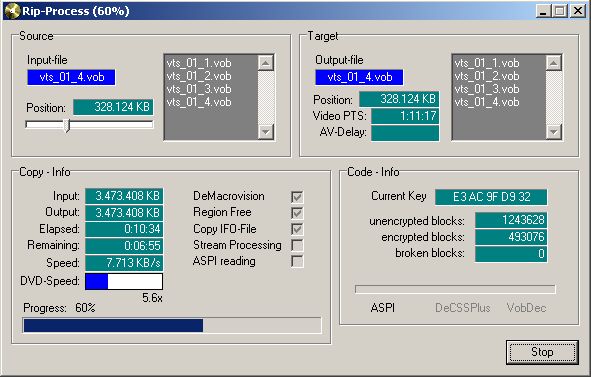Click the Target Position value field
Image resolution: width=591 pixels, height=377 pixels.
click(399, 99)
